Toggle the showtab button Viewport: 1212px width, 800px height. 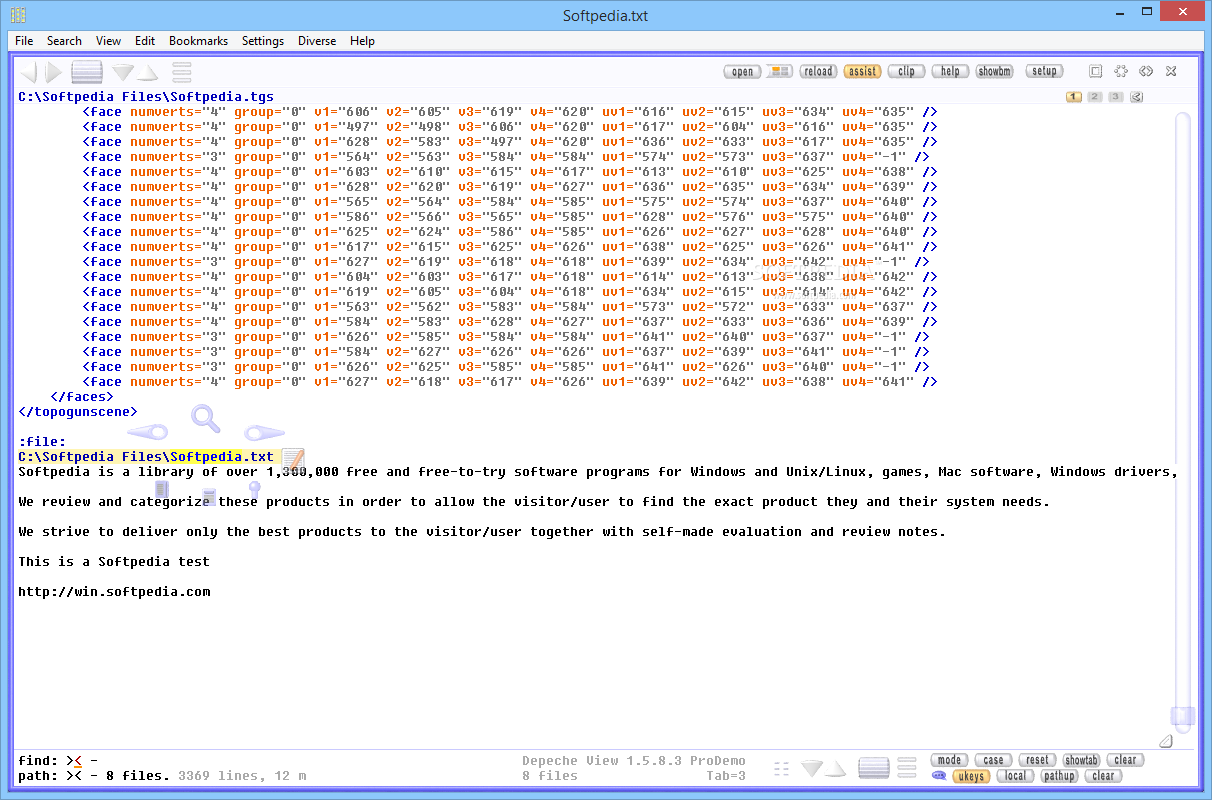(x=1081, y=760)
